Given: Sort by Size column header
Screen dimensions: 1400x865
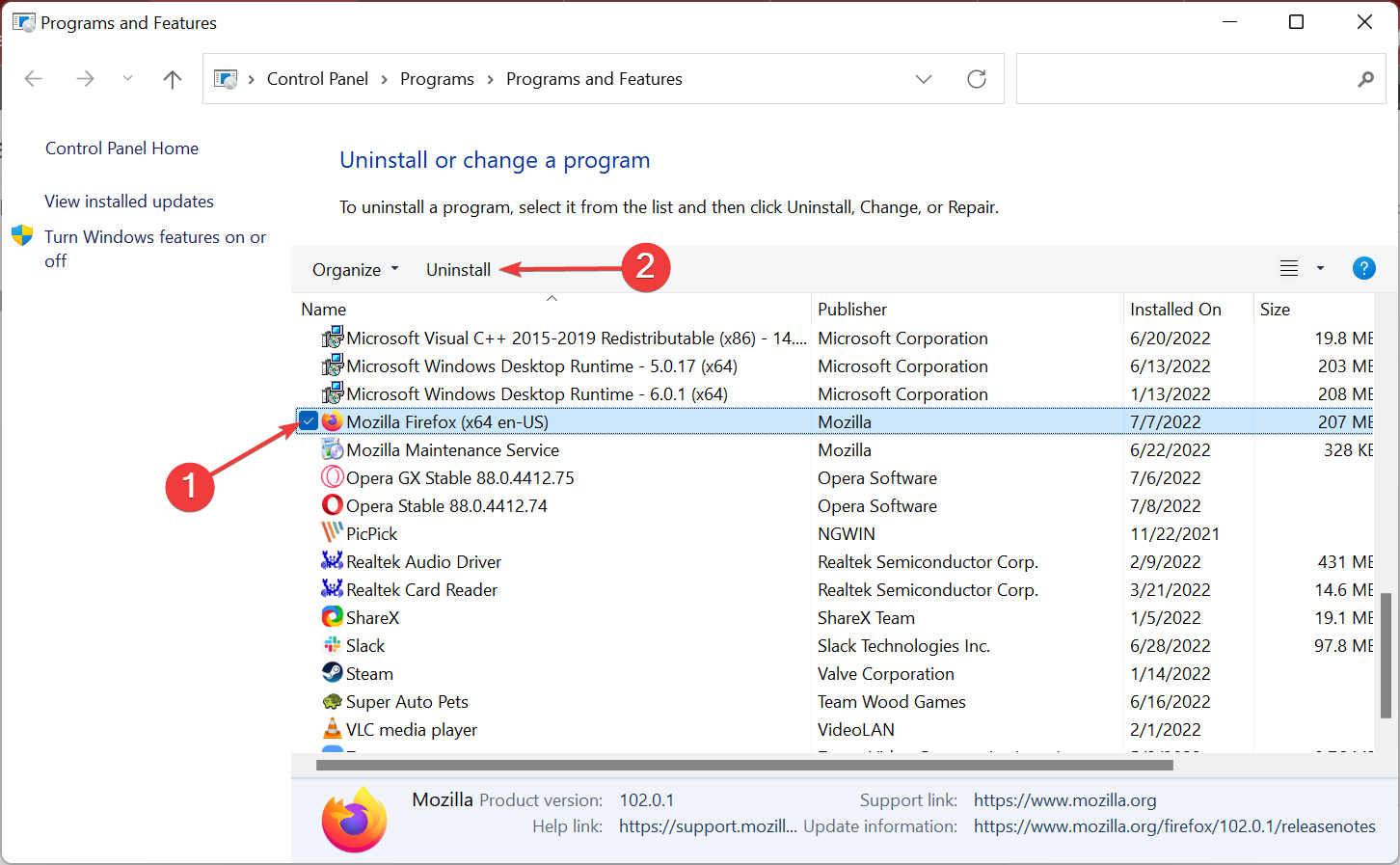Looking at the screenshot, I should pos(1275,310).
